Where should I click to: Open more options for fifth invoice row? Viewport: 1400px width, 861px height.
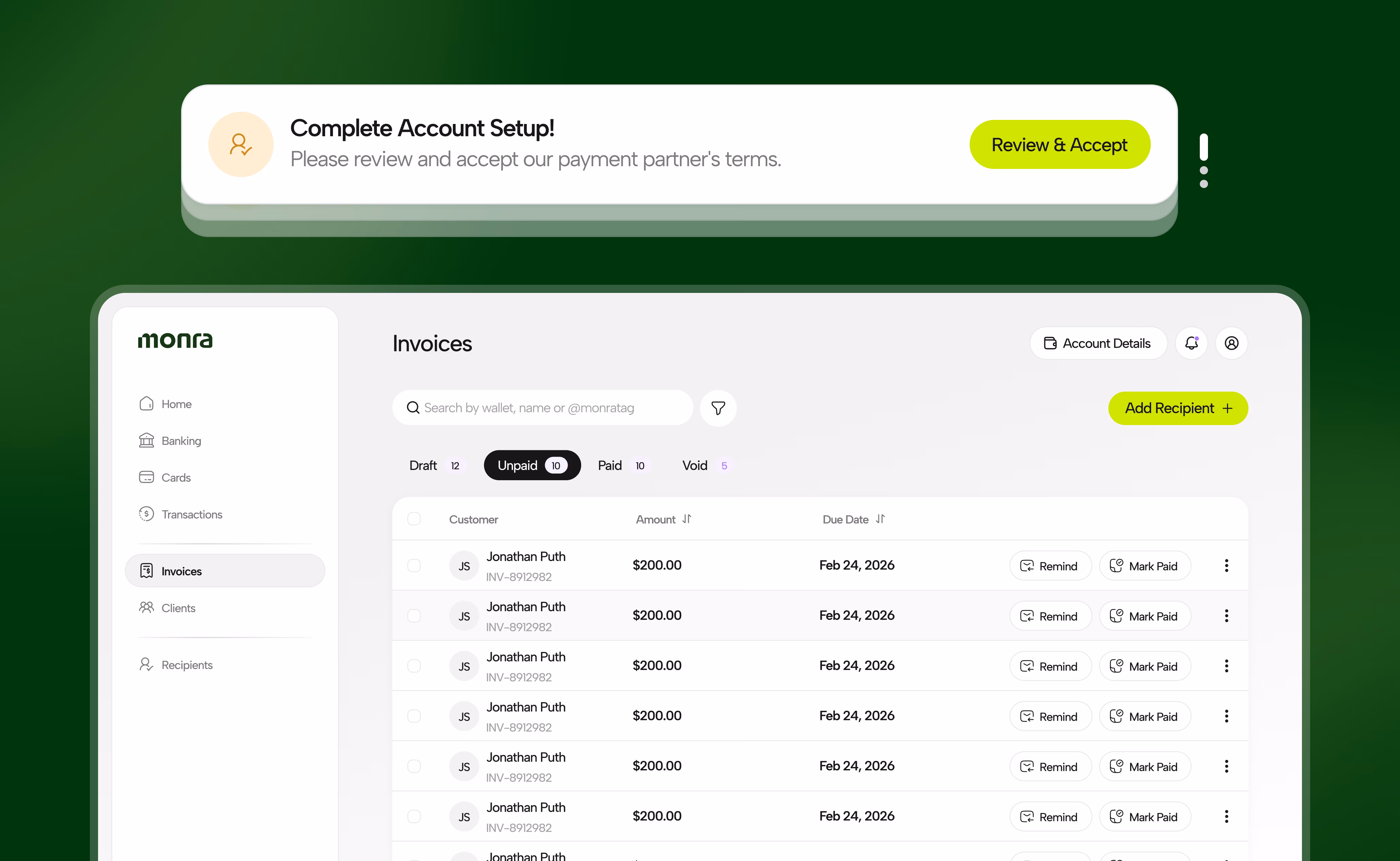click(1226, 766)
